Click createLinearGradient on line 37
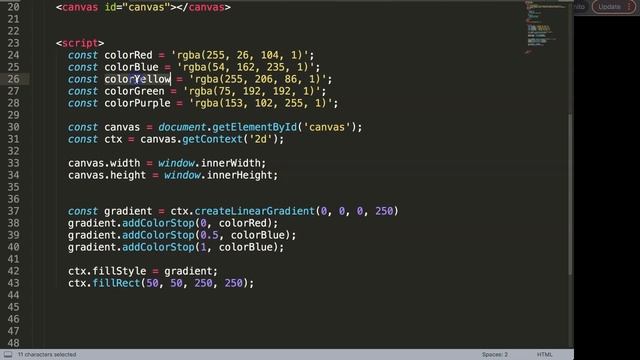This screenshot has height=360, width=640. click(255, 211)
